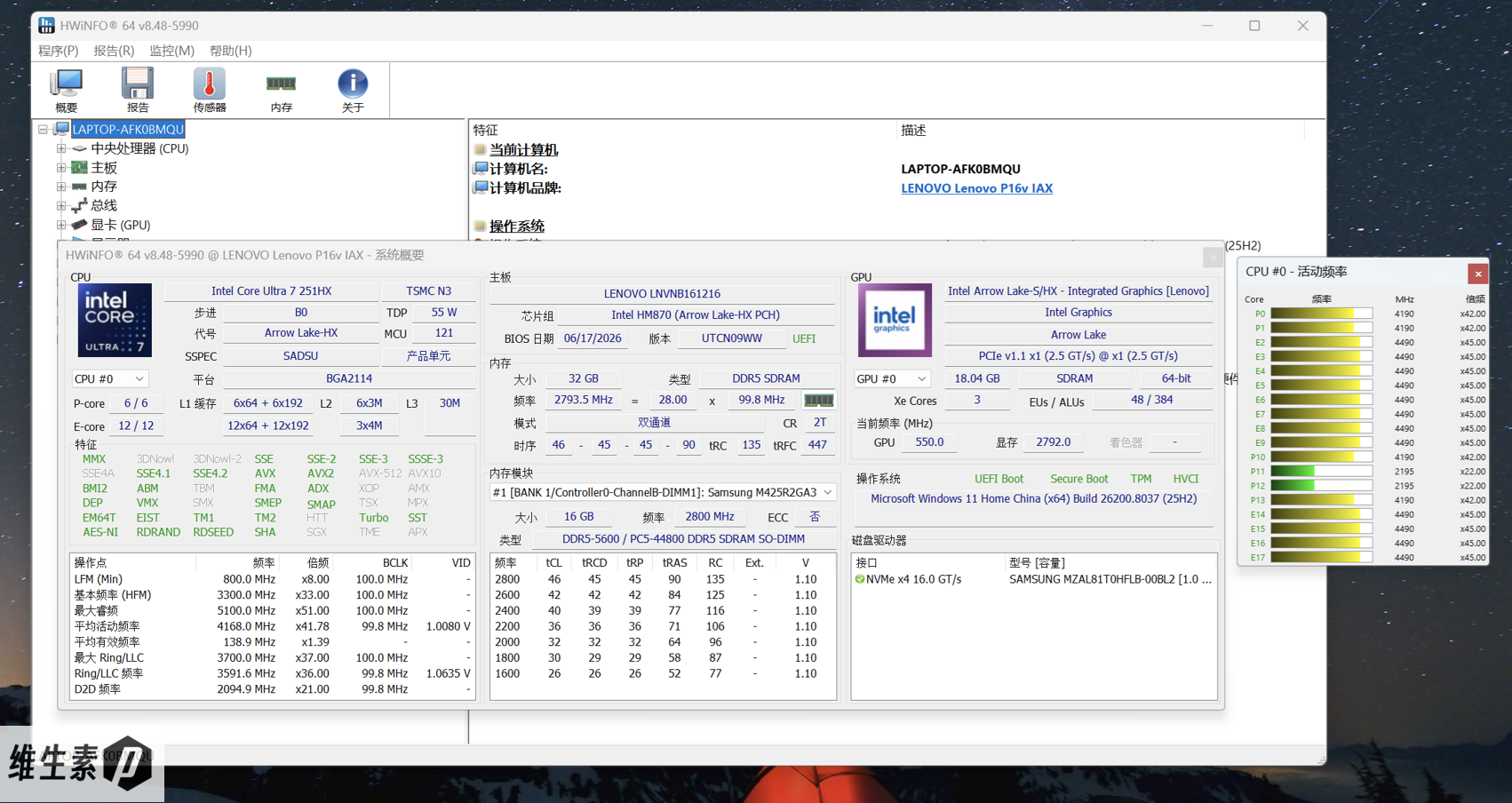Image resolution: width=1512 pixels, height=803 pixels.
Task: Collapse the LAPTOP-AFK0BMQU root node
Action: pos(43,130)
